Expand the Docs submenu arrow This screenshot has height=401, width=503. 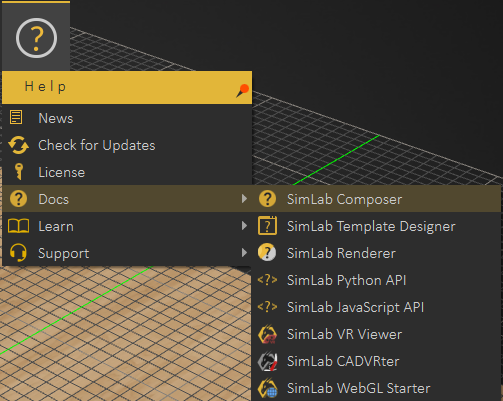tap(244, 199)
